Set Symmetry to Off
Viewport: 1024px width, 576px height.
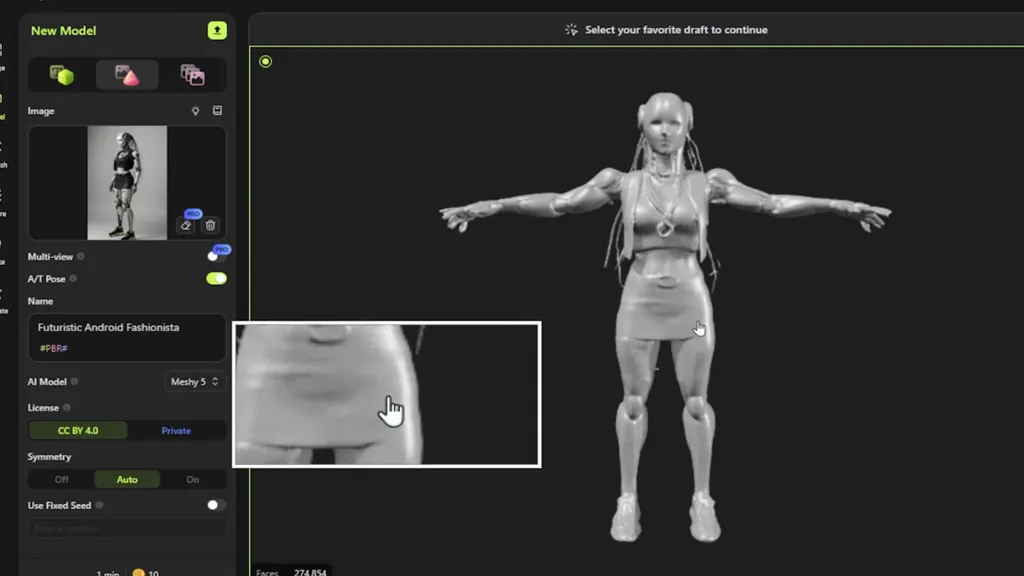61,479
